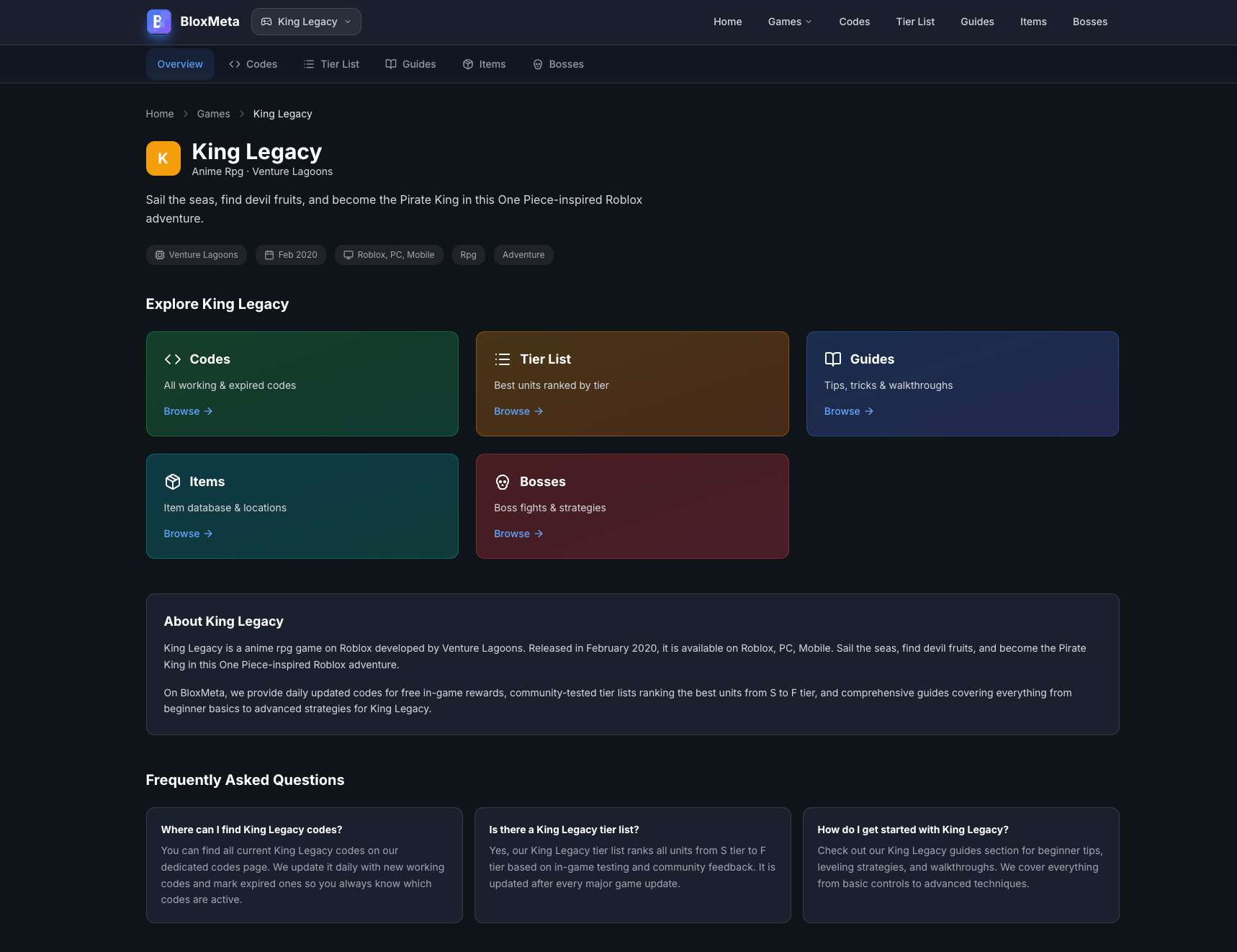1237x952 pixels.
Task: Switch to the Items sub-tab
Action: coord(484,64)
